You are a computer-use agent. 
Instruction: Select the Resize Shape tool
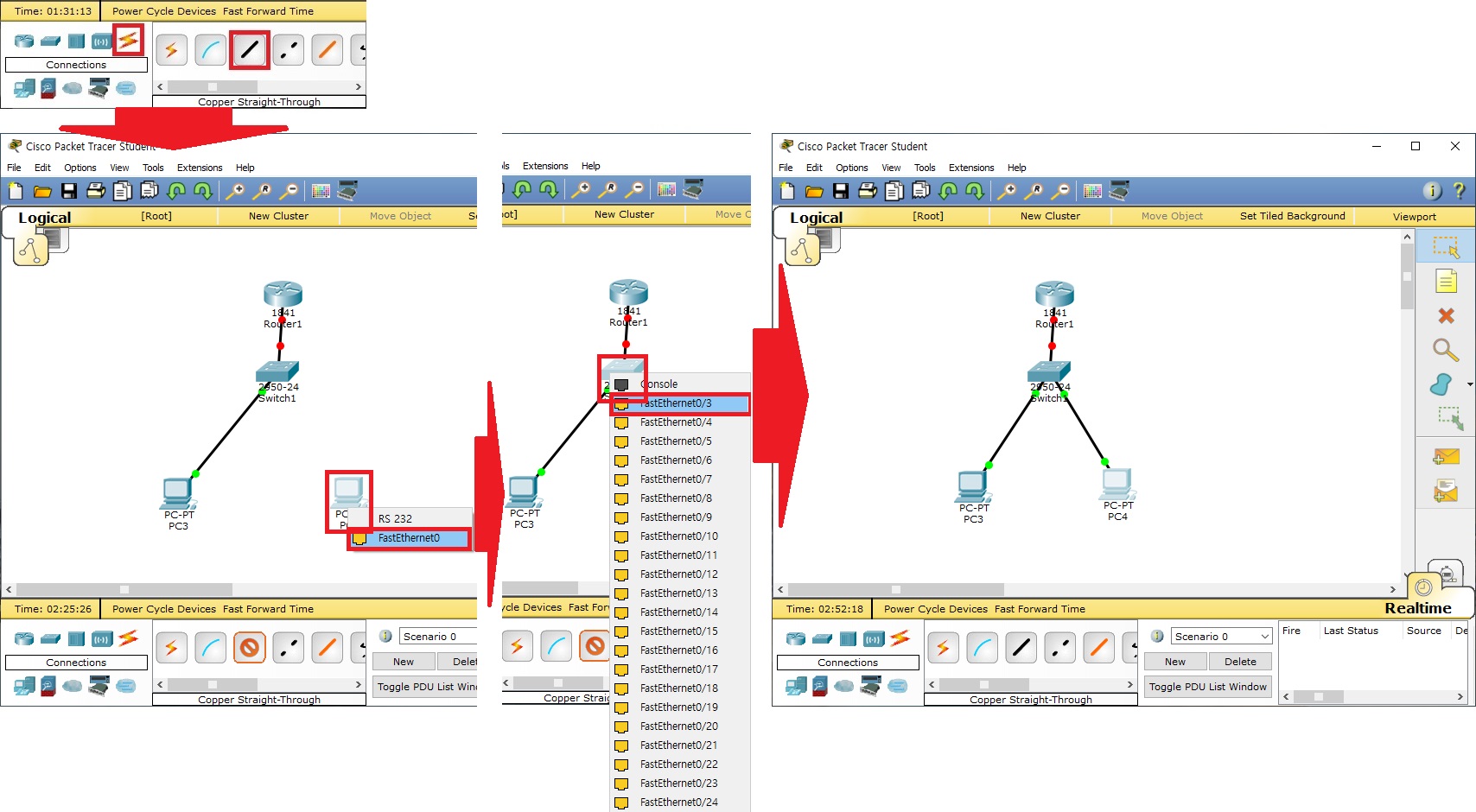point(1450,419)
